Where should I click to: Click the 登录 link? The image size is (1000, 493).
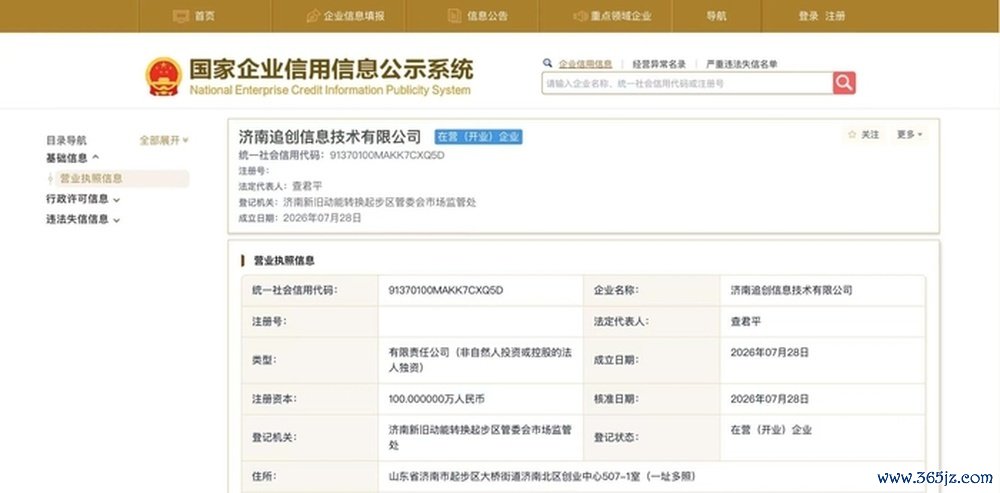[809, 16]
